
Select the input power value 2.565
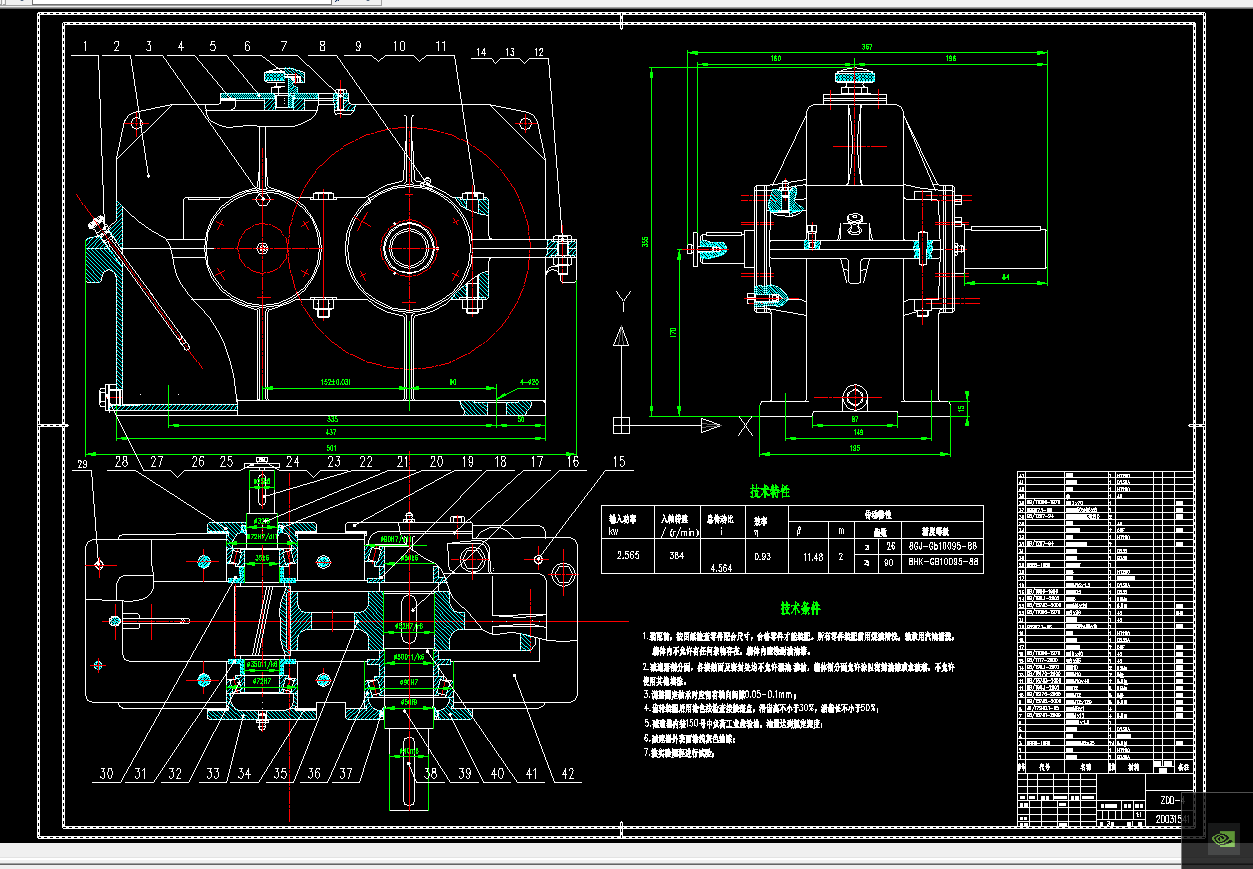click(628, 556)
